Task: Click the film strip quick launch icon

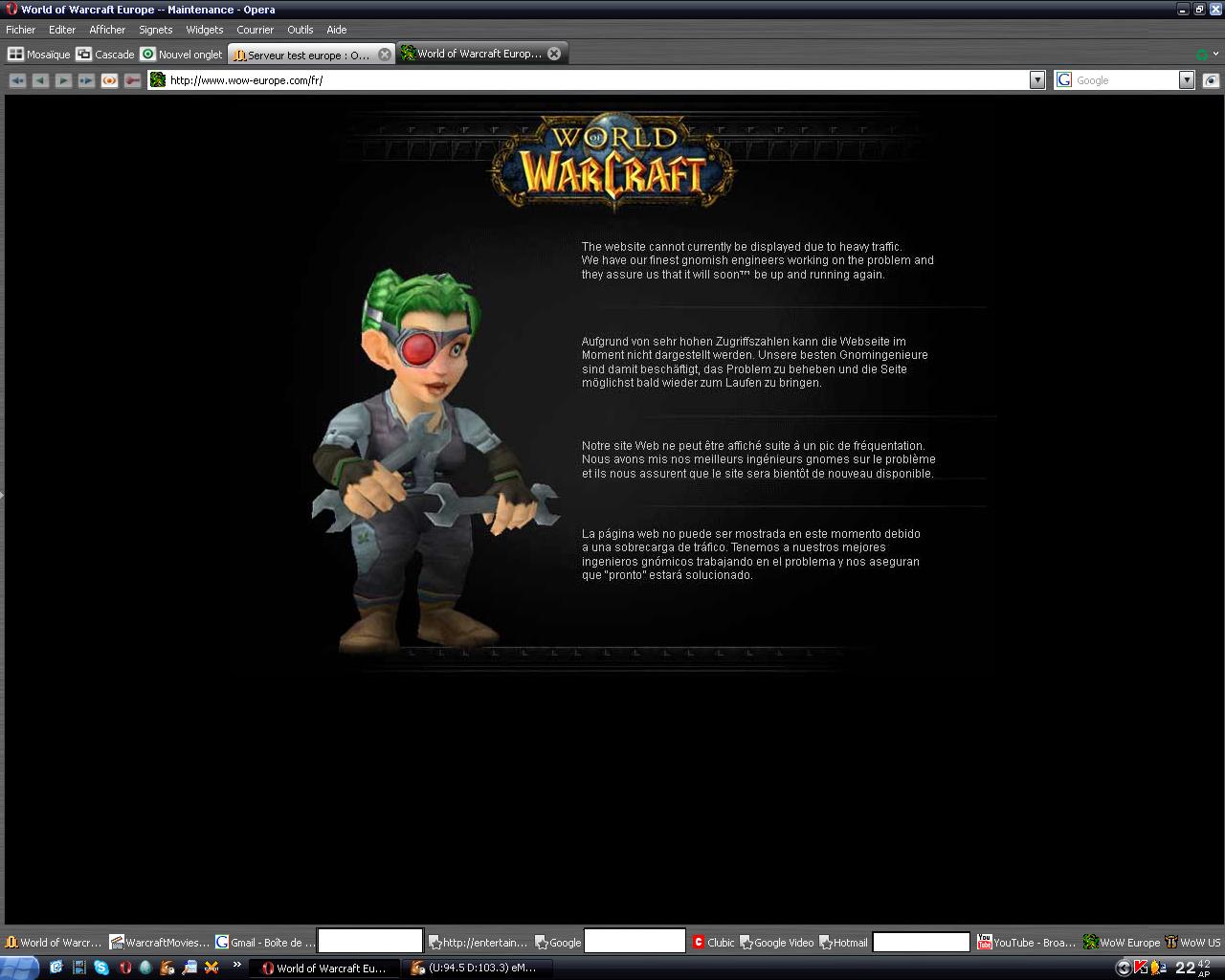Action: (x=79, y=968)
